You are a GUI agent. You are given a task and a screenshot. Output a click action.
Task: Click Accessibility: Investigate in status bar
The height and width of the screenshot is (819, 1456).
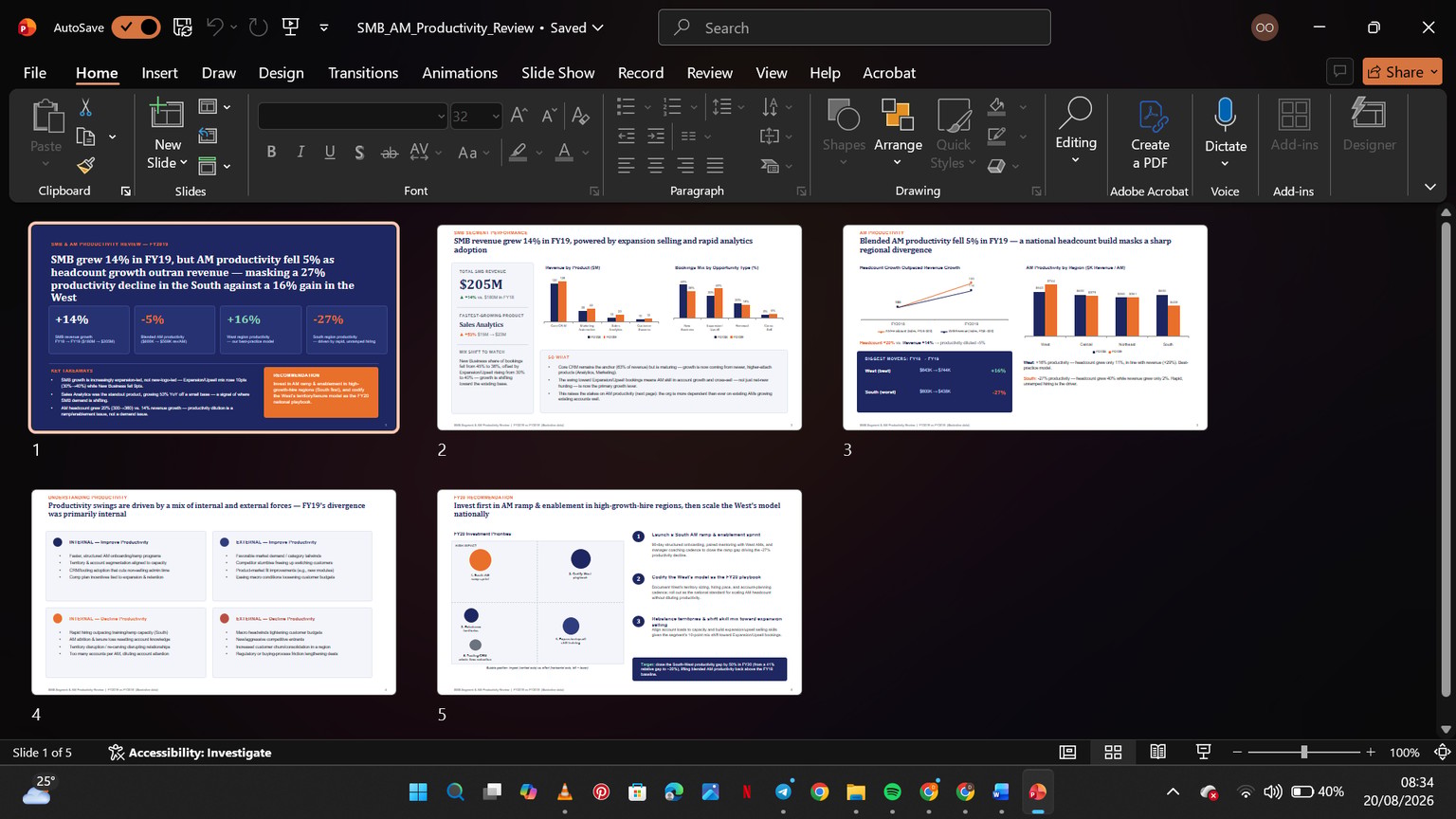(x=190, y=753)
